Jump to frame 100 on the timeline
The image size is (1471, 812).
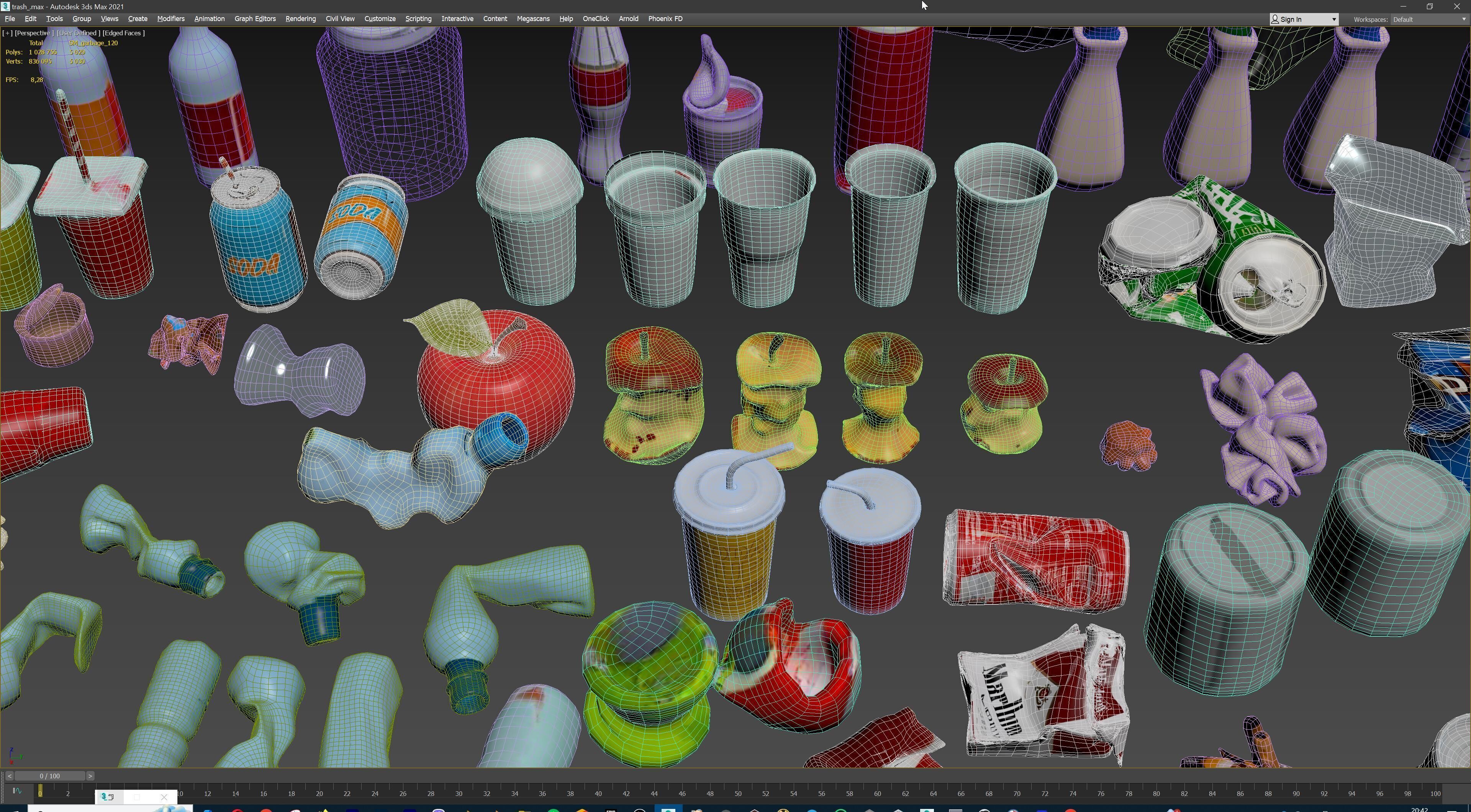click(x=1435, y=793)
